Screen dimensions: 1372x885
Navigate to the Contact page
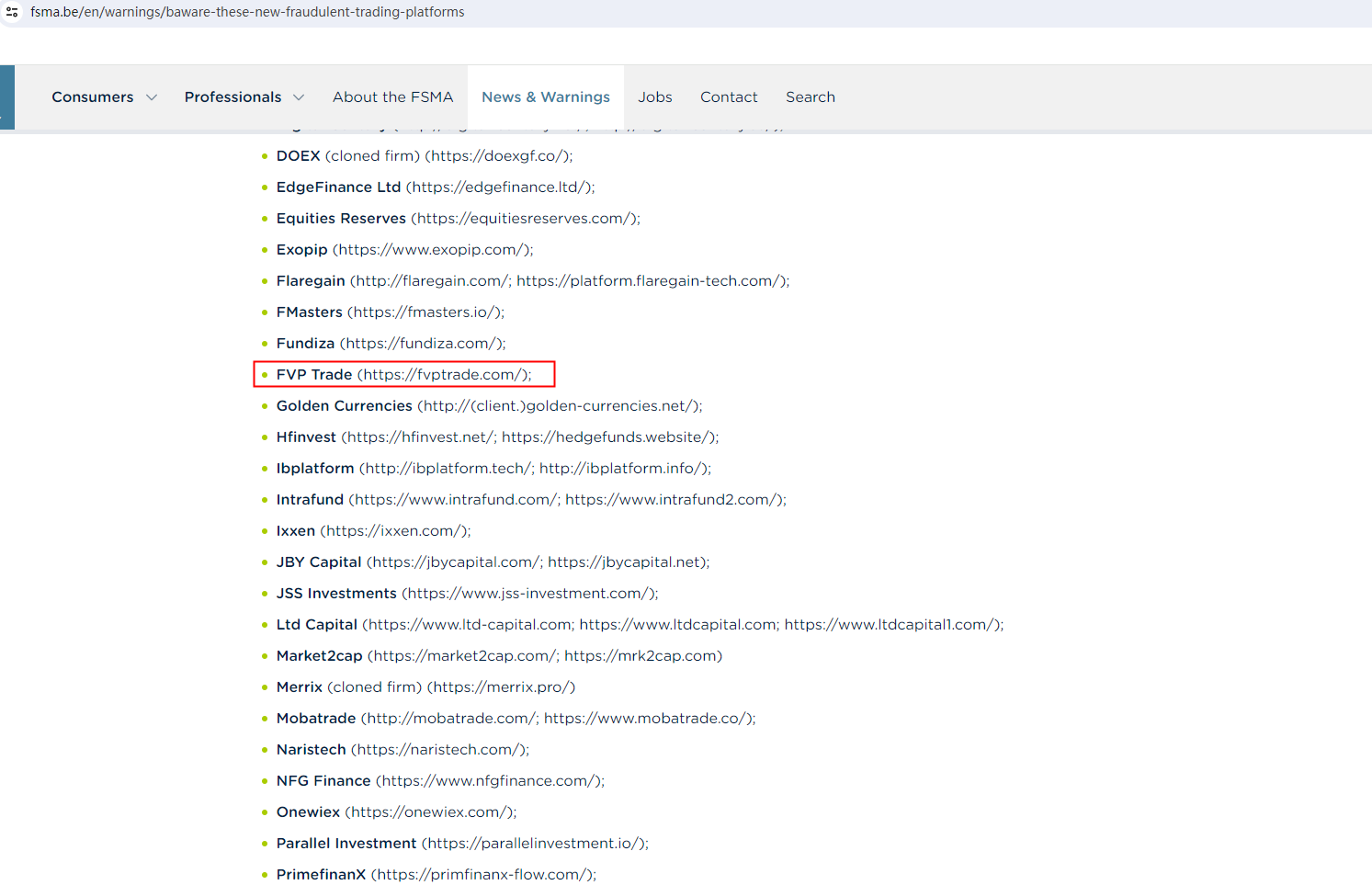tap(729, 97)
